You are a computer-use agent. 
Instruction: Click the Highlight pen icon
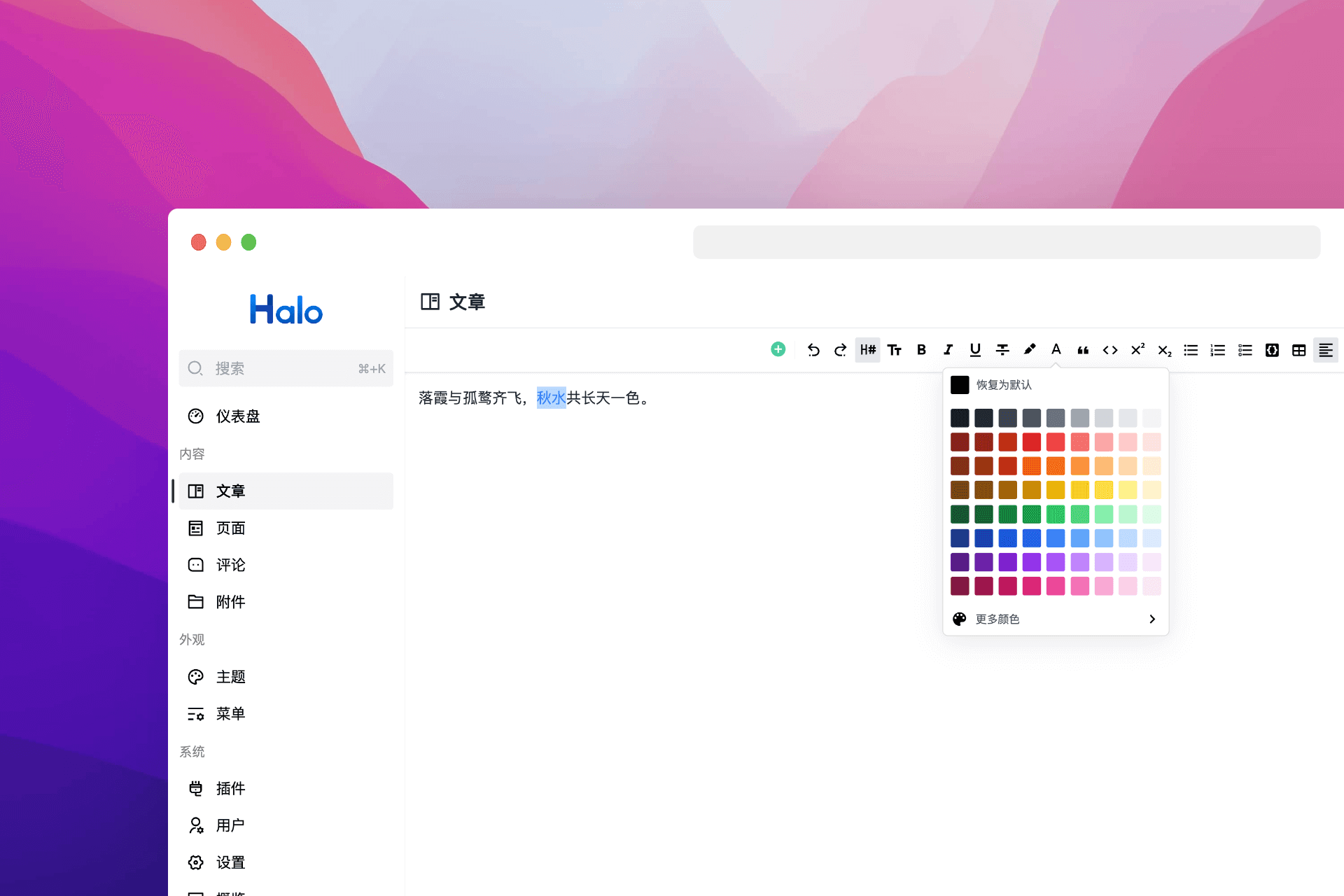click(x=1029, y=350)
